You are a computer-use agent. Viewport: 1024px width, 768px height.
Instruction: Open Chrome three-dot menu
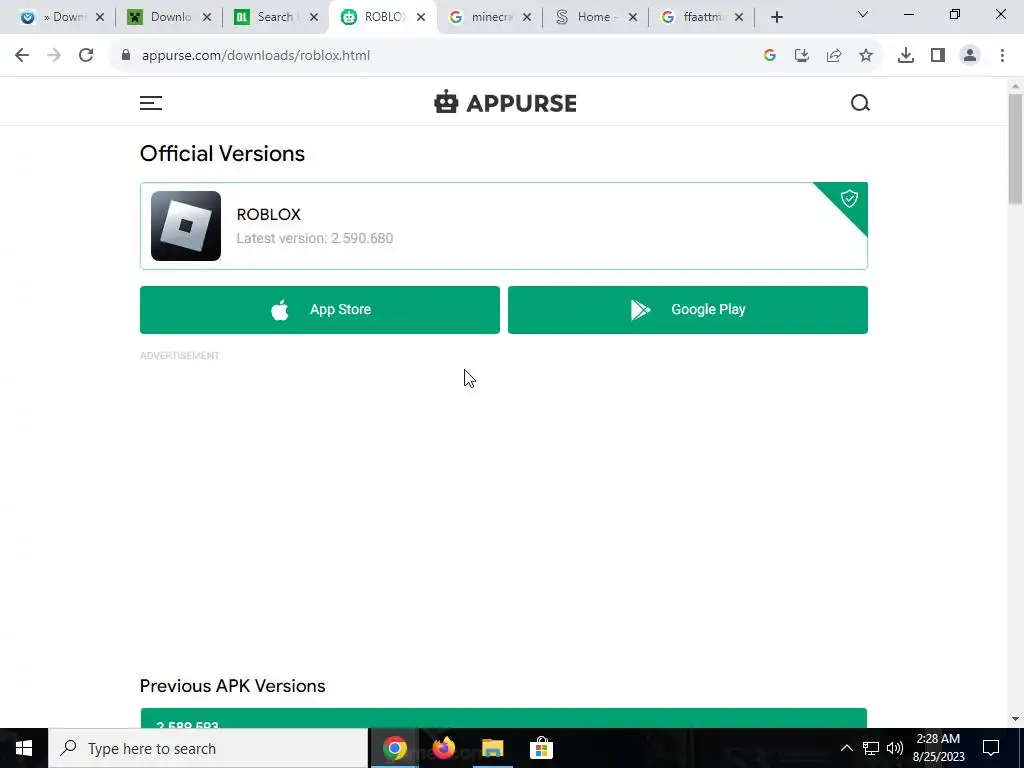pyautogui.click(x=1002, y=56)
